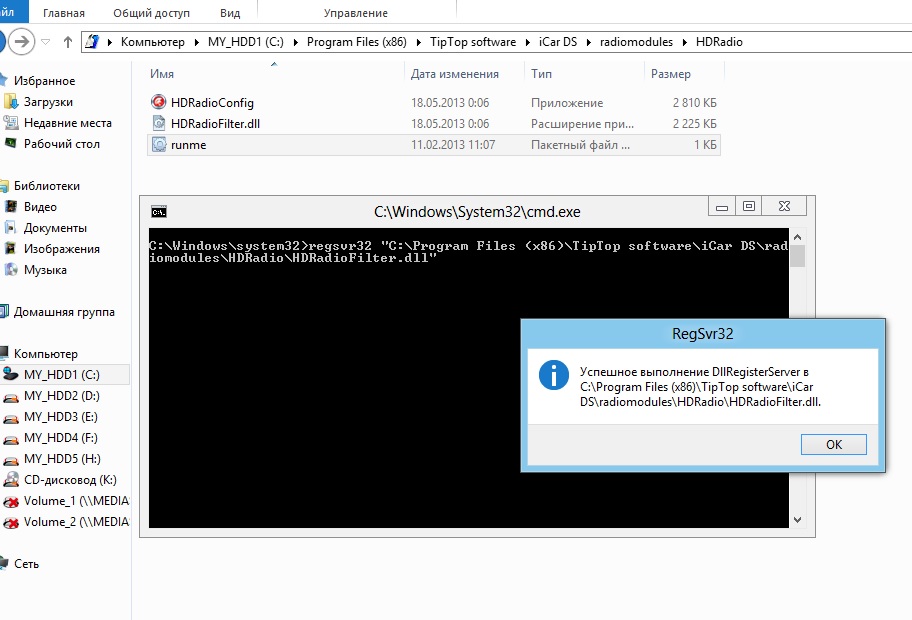Expand the iCar DS breadcrumb arrow
The height and width of the screenshot is (620, 912).
(590, 42)
